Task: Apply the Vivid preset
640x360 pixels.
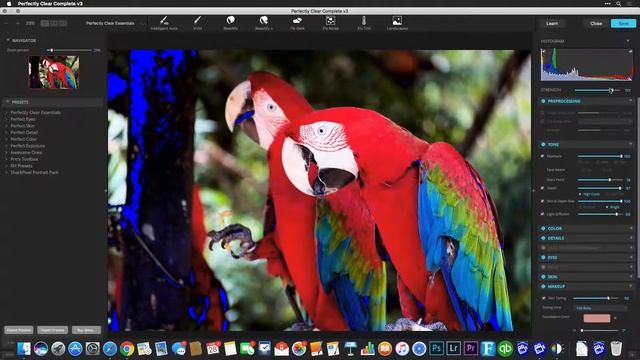Action: click(198, 23)
